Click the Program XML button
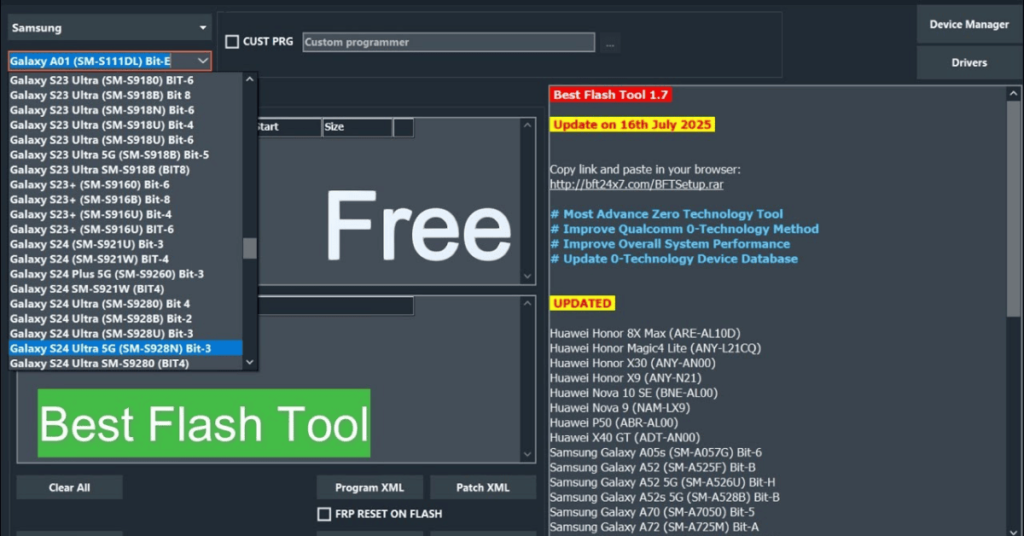The width and height of the screenshot is (1024, 536). (x=370, y=488)
